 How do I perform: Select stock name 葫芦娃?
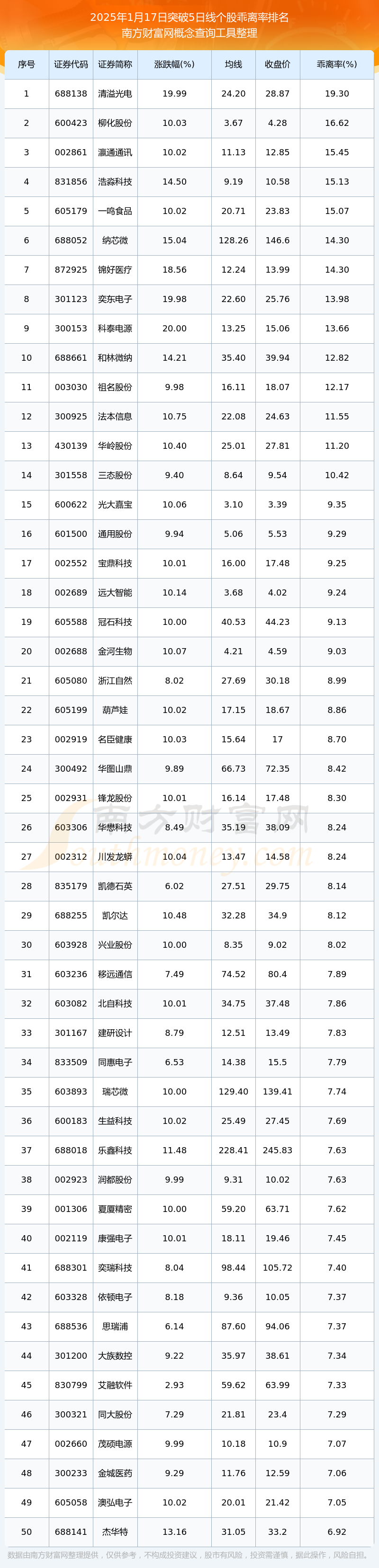[x=115, y=710]
